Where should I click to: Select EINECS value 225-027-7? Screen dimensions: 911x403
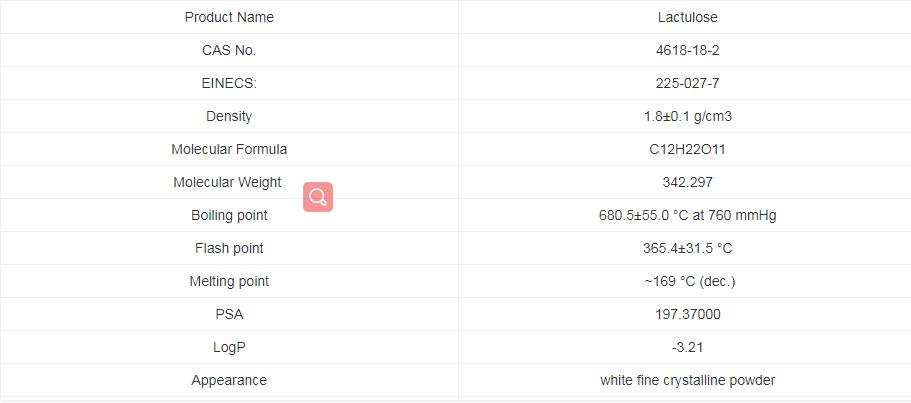click(687, 83)
